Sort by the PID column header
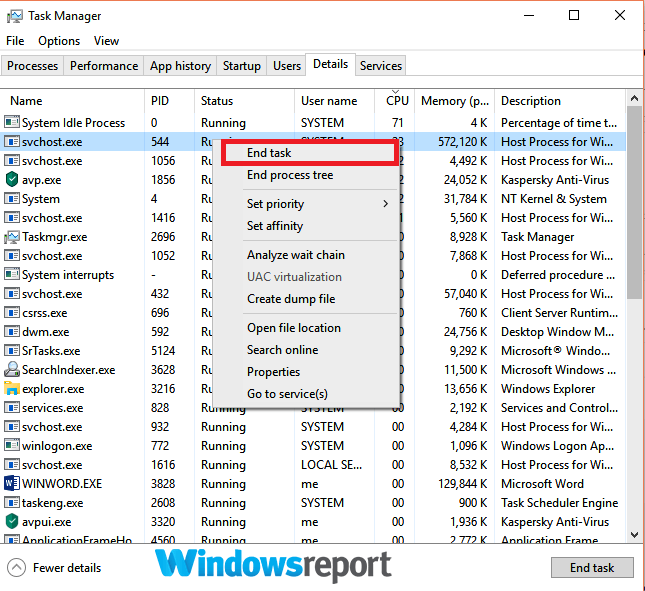645x591 pixels. point(169,101)
